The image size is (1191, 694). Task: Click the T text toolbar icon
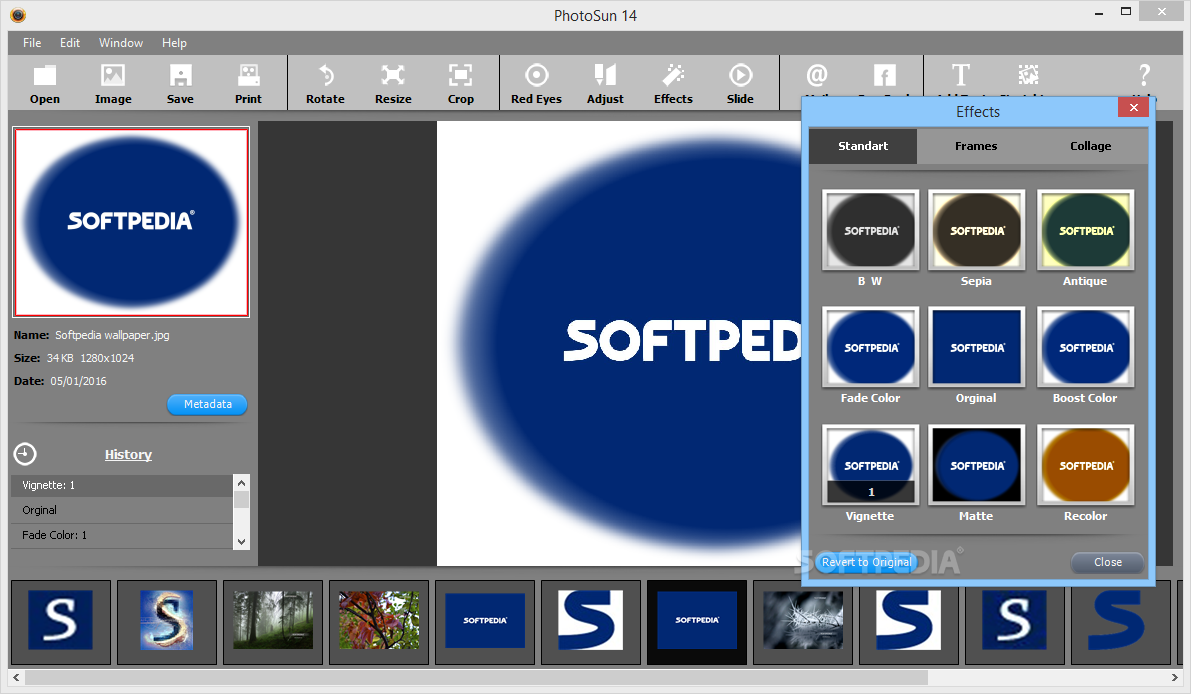tap(960, 75)
